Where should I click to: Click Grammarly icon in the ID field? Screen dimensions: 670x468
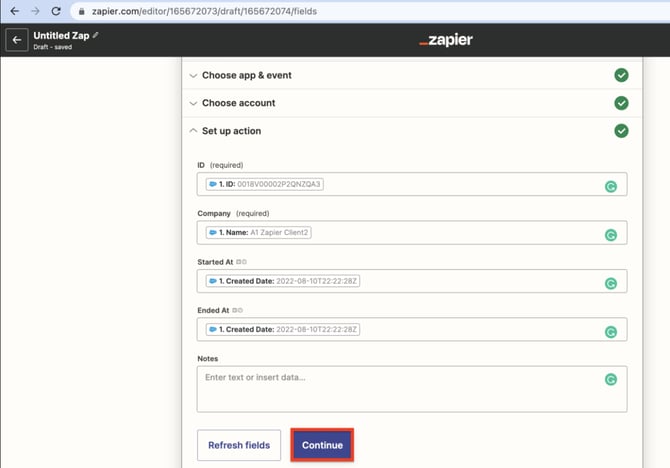tap(611, 185)
